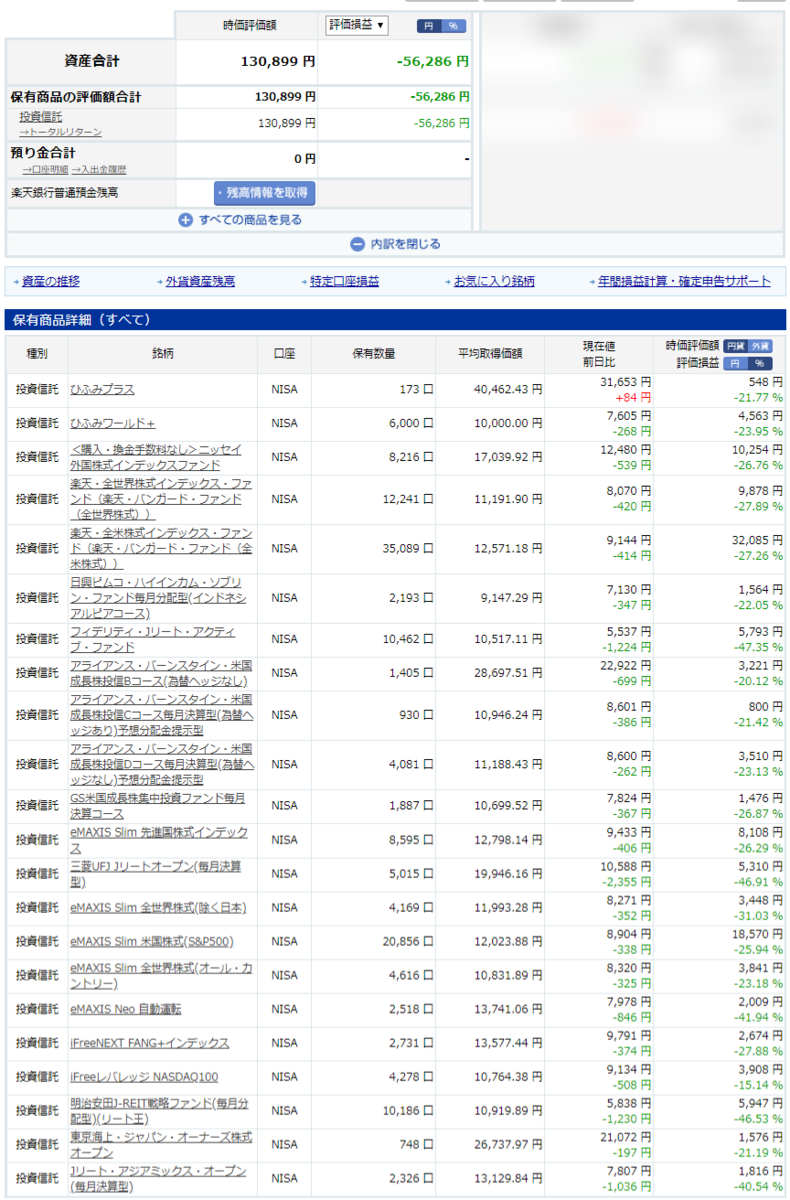Image resolution: width=790 pixels, height=1200 pixels.
Task: Click the 保有商品詳細(すべて) section header
Action: click(x=395, y=320)
